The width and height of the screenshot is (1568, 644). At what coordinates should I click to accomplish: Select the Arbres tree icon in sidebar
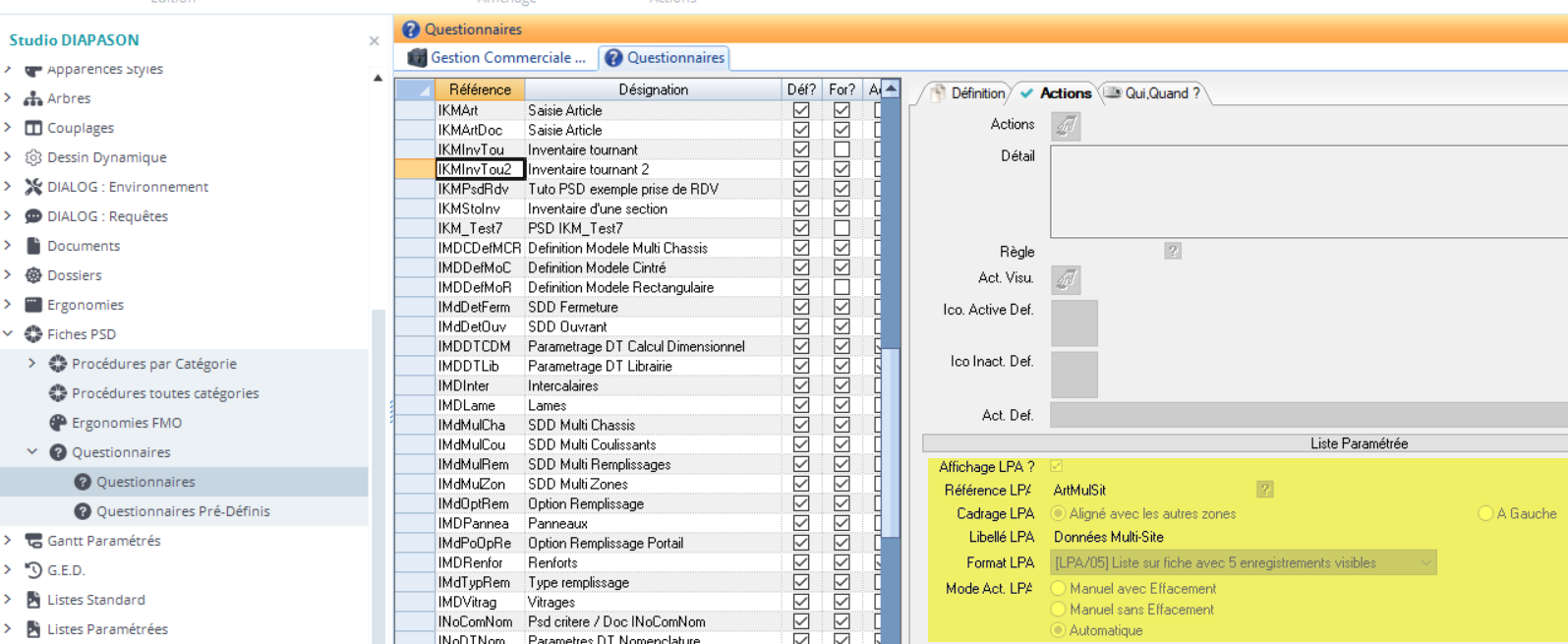[x=33, y=98]
